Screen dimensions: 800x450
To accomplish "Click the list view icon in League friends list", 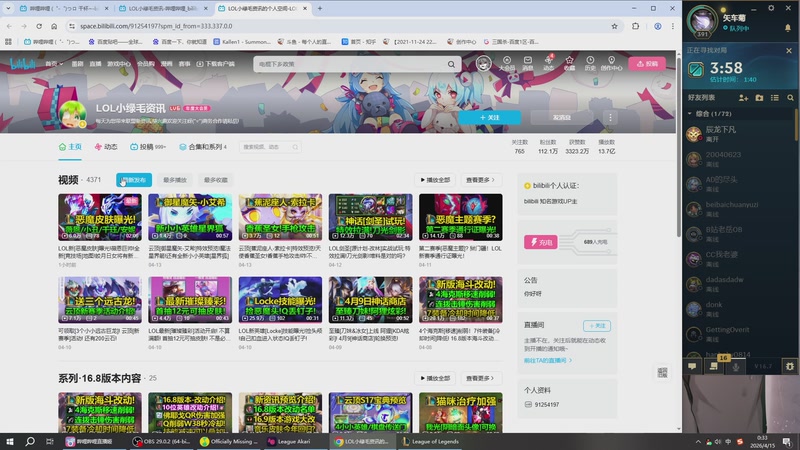I will [x=775, y=97].
